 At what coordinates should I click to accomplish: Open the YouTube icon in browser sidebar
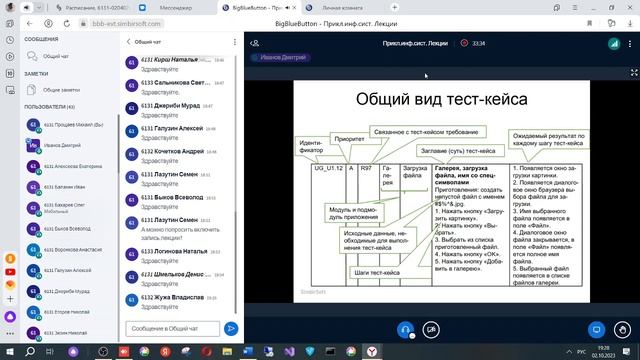[x=10, y=272]
